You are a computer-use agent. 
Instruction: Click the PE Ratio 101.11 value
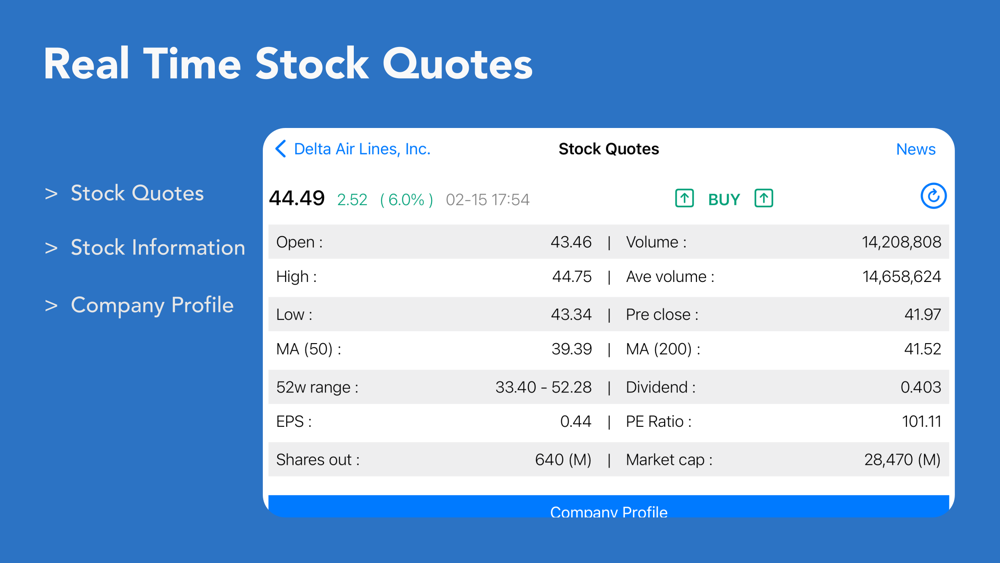(921, 421)
